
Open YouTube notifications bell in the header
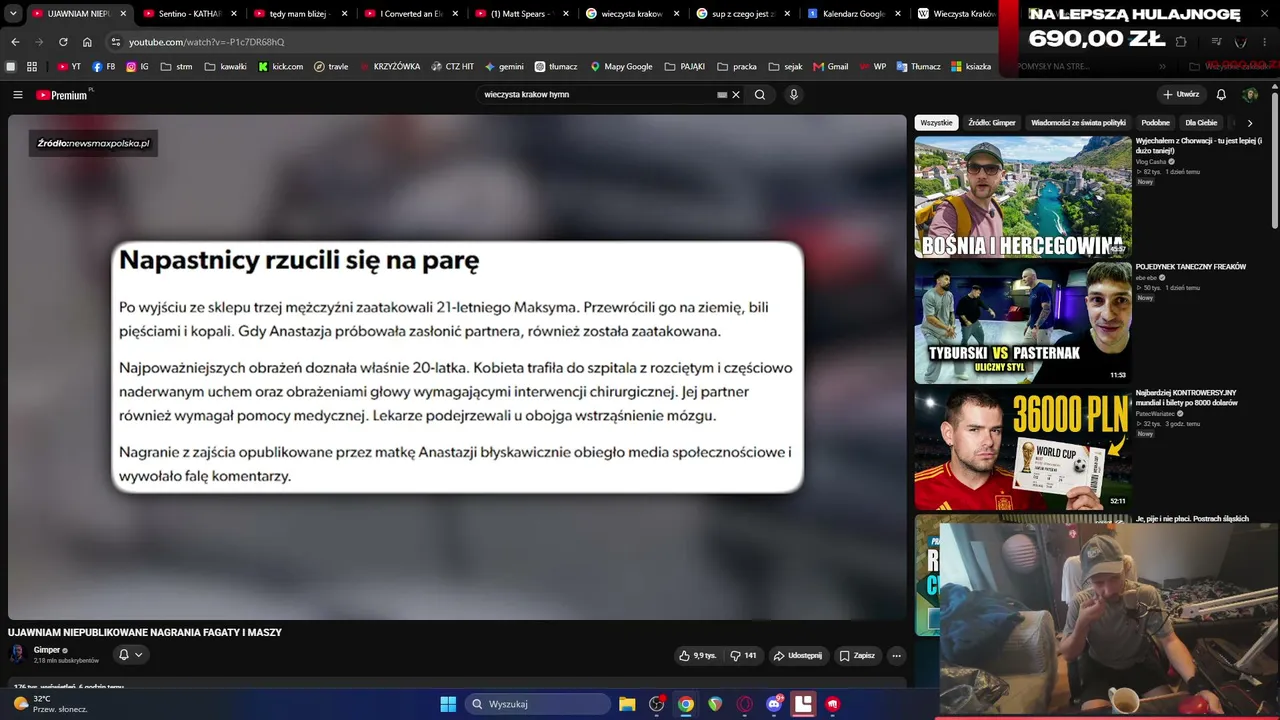(1221, 95)
